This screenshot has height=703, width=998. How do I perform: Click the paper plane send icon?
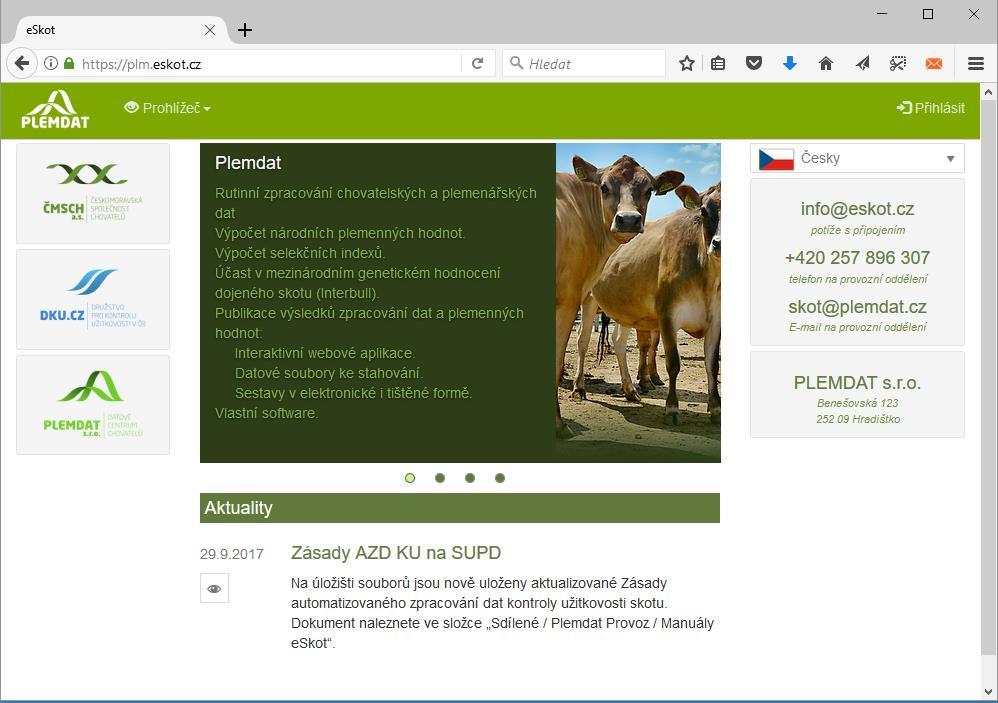(x=862, y=64)
